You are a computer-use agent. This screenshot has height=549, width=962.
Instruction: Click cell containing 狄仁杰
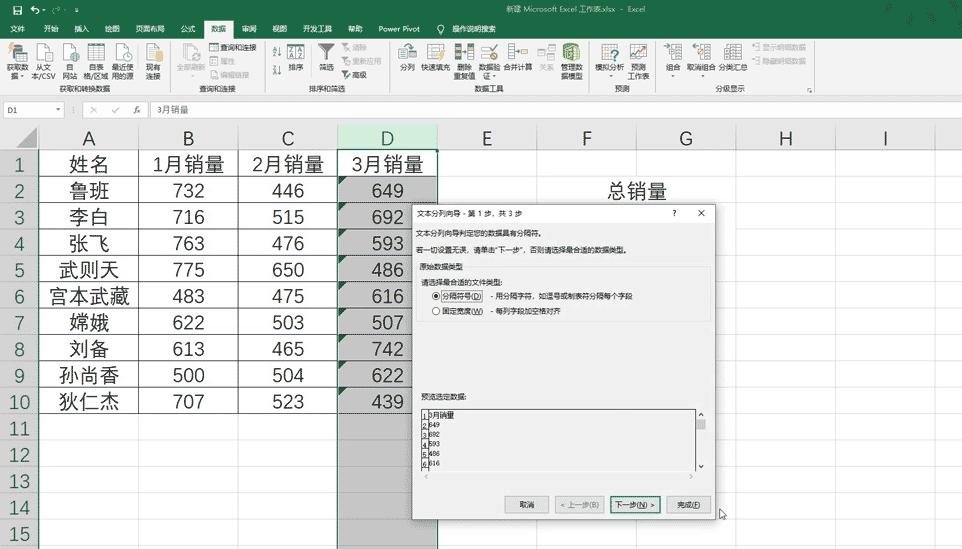89,402
